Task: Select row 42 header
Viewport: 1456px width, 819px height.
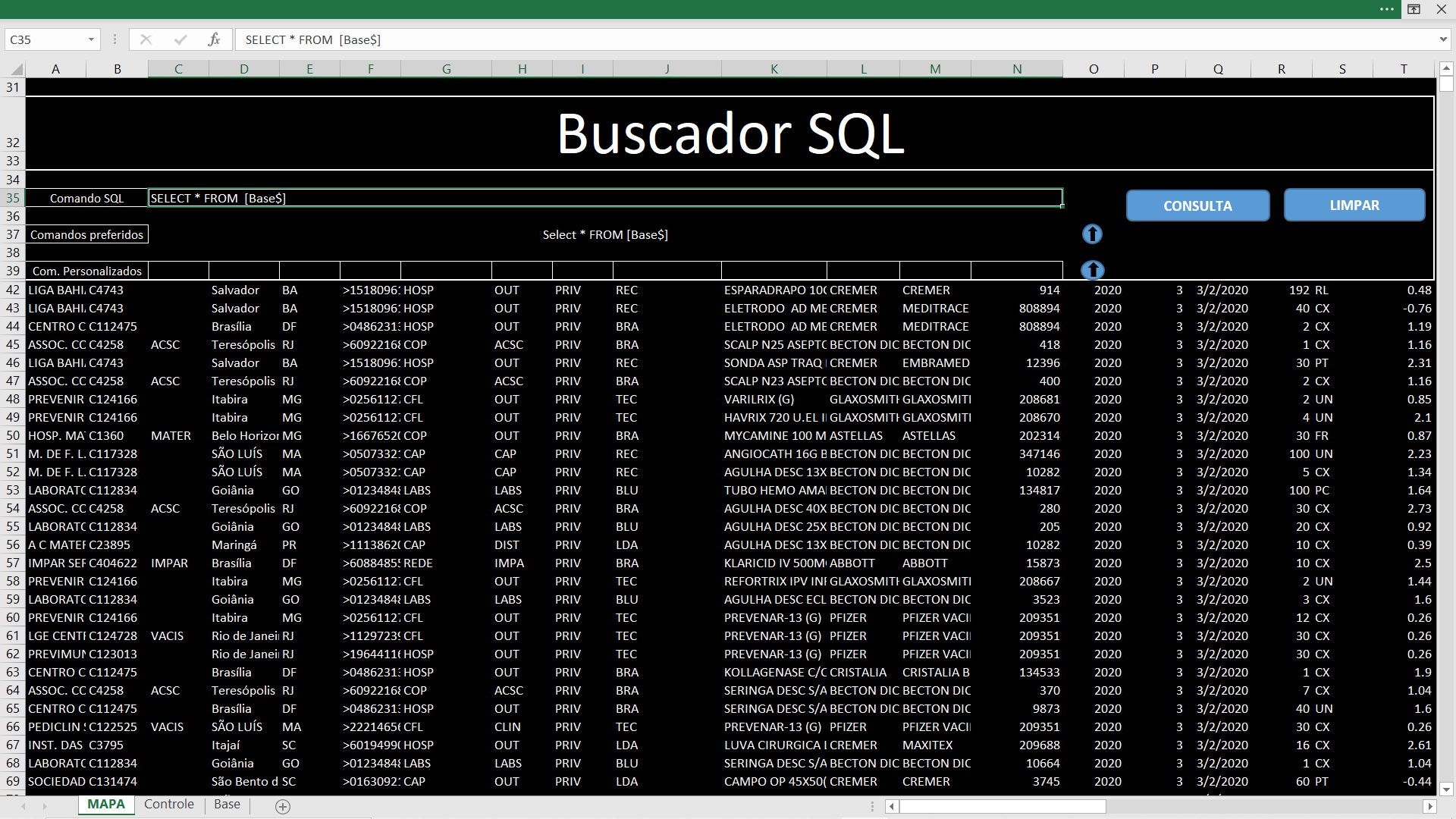Action: [x=13, y=290]
